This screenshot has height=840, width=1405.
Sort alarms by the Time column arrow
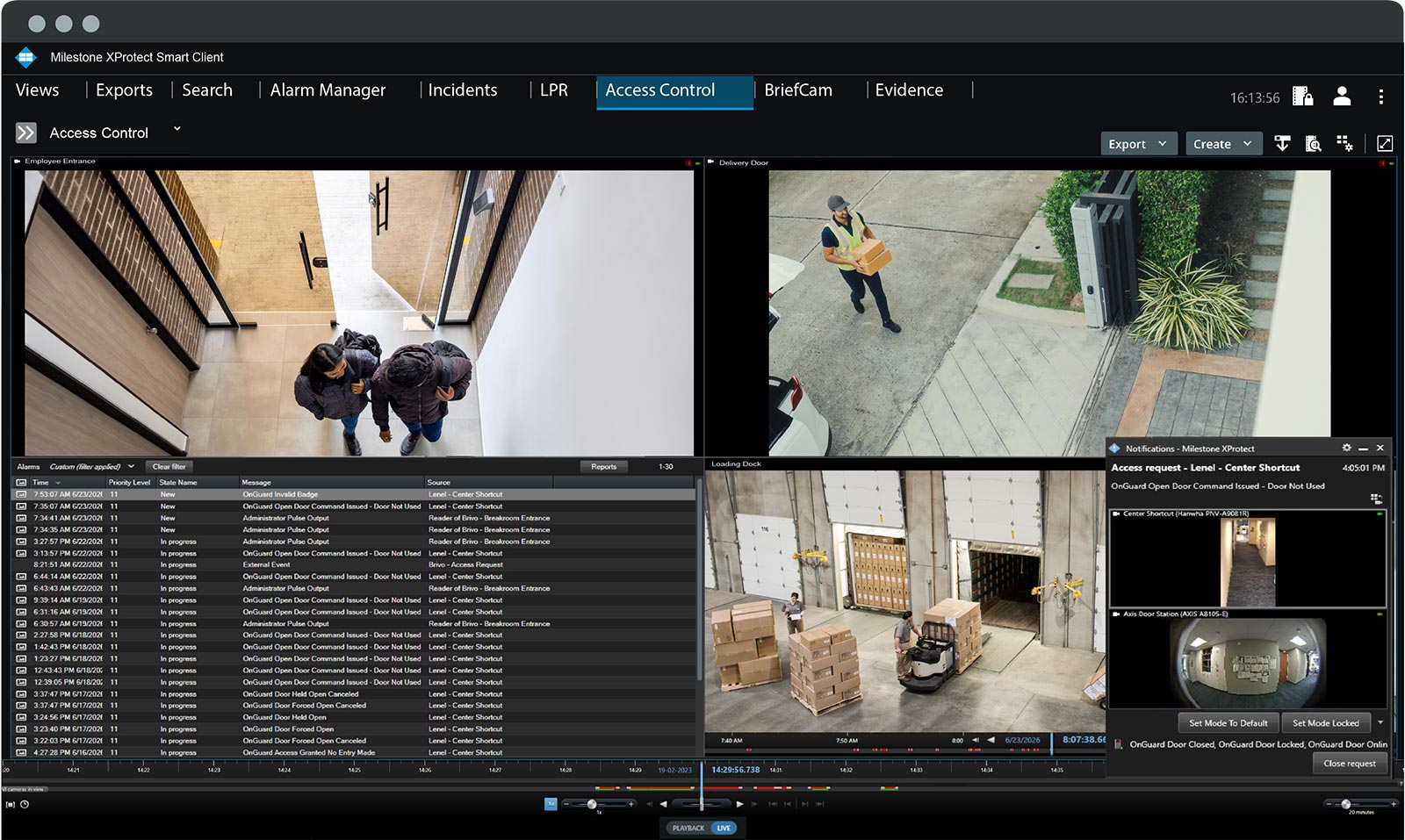[58, 483]
